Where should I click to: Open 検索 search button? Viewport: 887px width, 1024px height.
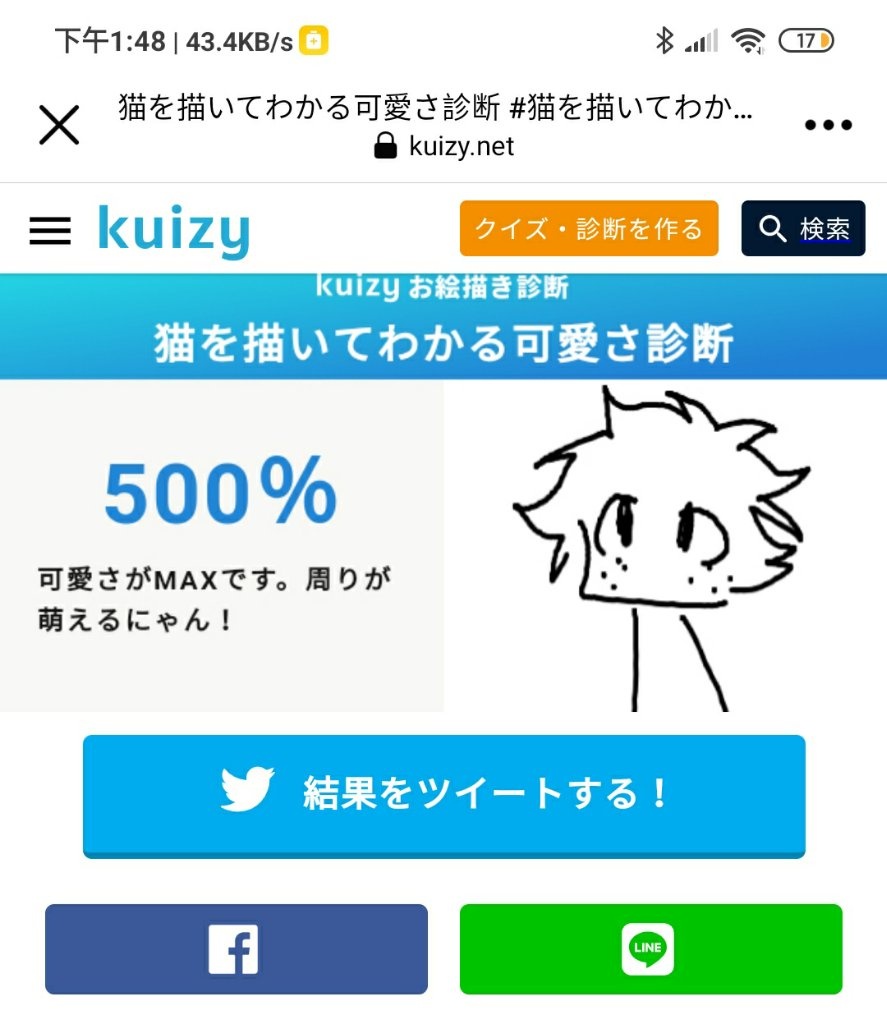pos(803,229)
